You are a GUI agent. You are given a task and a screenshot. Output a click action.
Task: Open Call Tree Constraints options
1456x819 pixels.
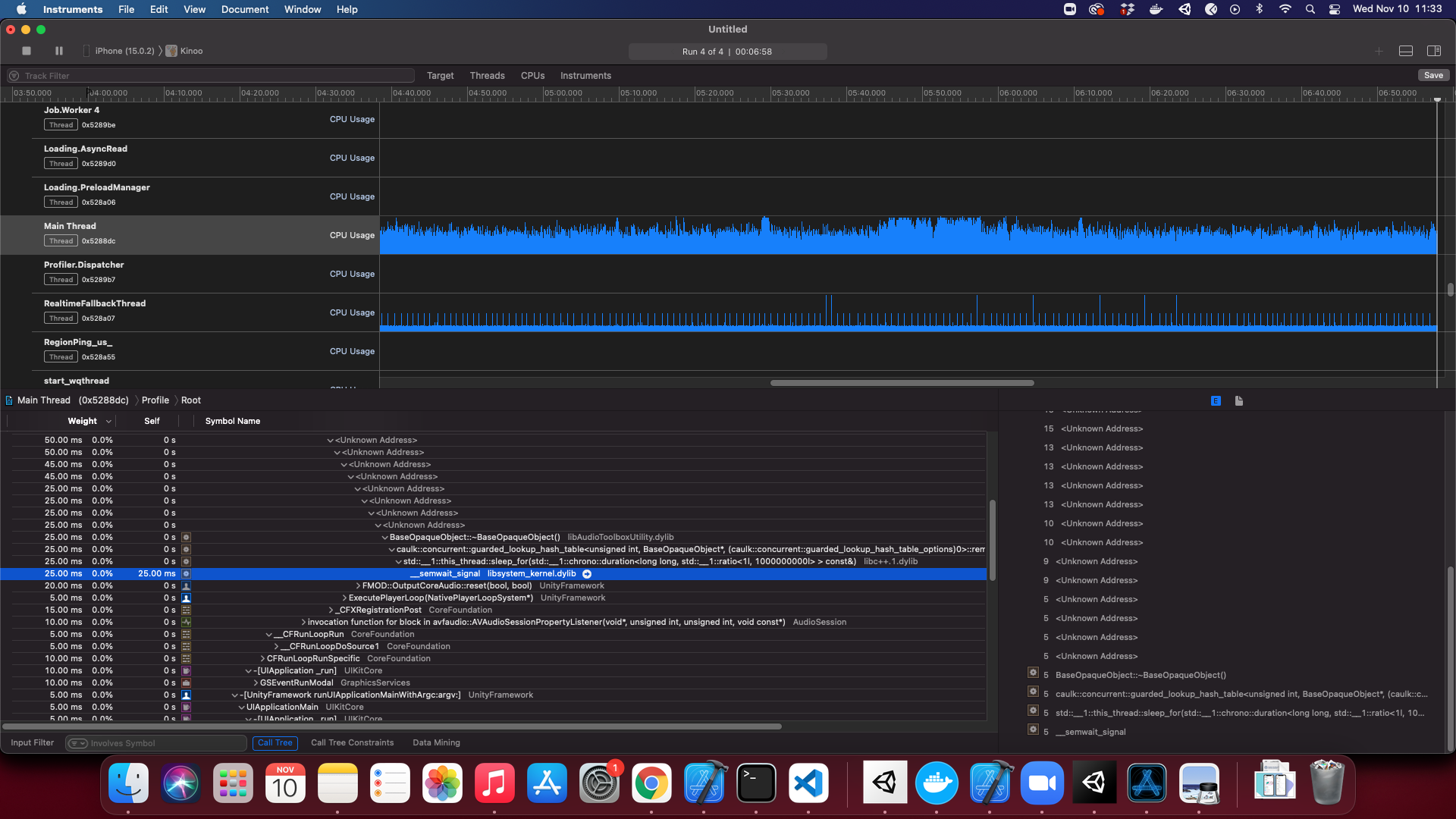click(352, 743)
